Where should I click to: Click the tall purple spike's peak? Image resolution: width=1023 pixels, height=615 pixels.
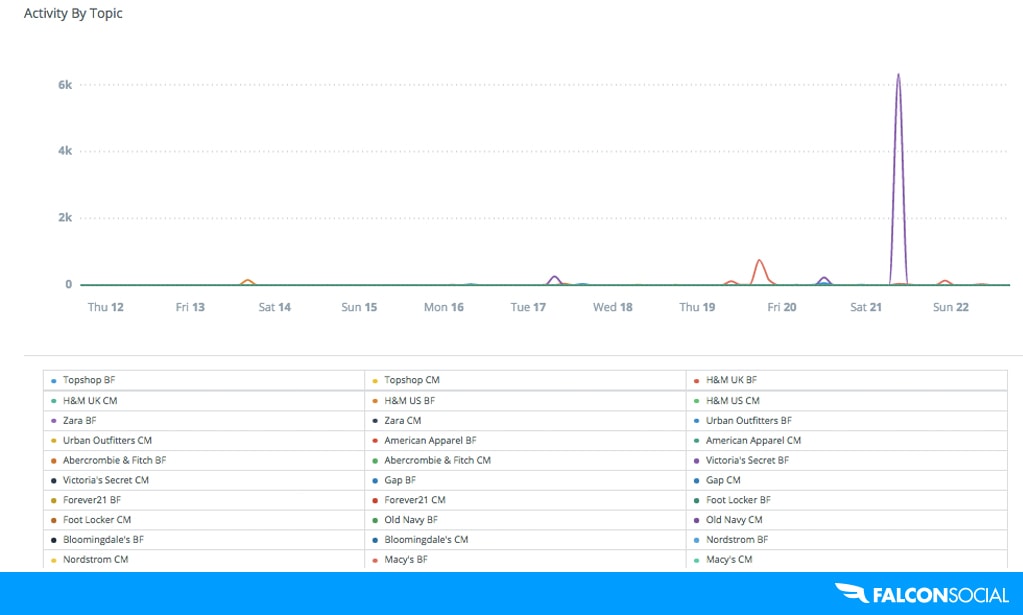898,75
